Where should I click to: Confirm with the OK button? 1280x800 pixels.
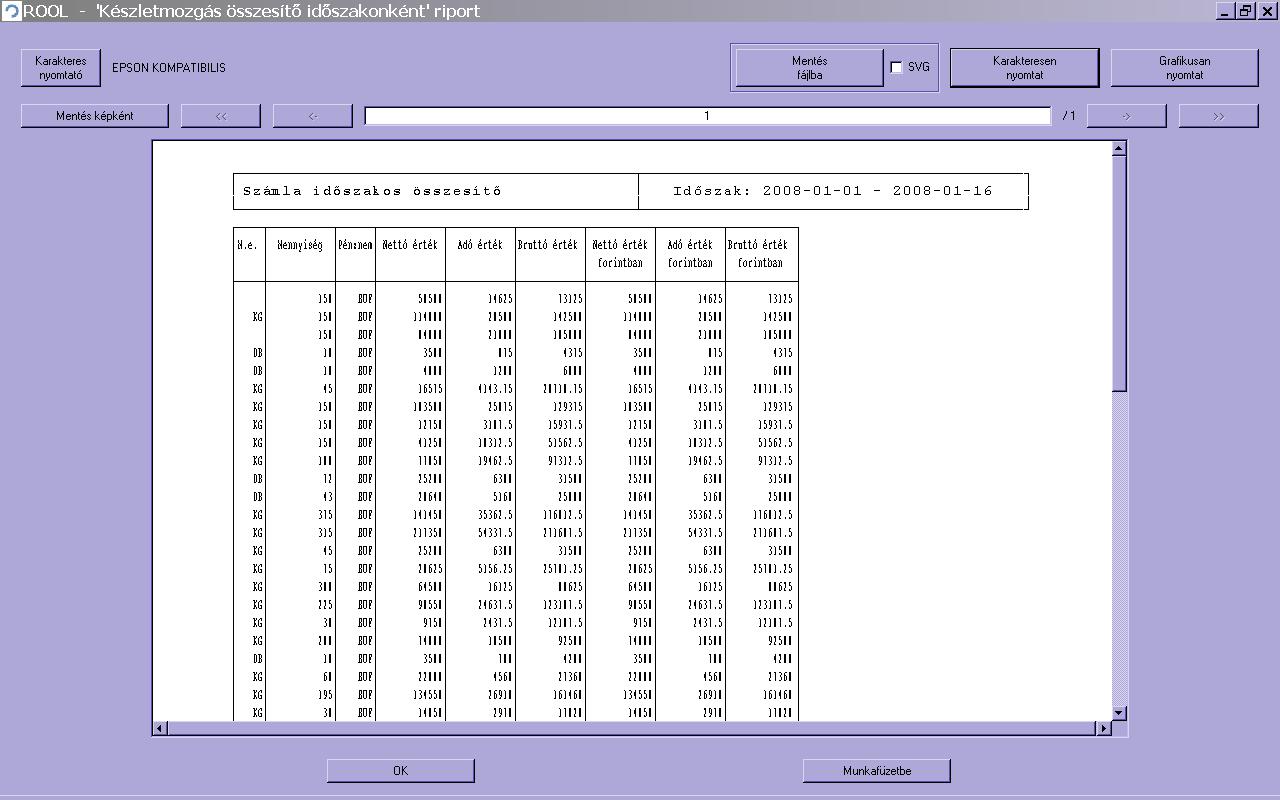tap(400, 771)
